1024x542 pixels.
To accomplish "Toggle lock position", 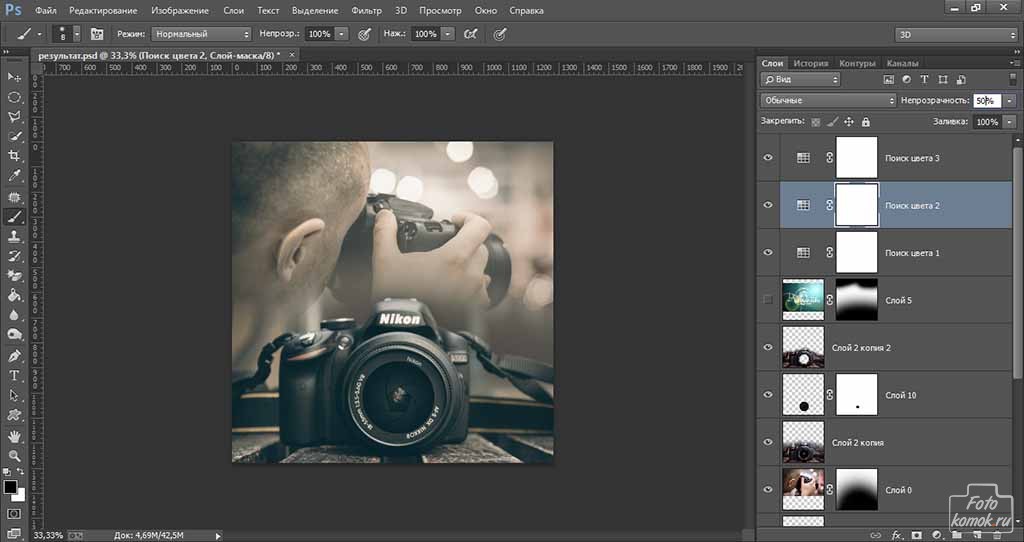I will [x=849, y=121].
